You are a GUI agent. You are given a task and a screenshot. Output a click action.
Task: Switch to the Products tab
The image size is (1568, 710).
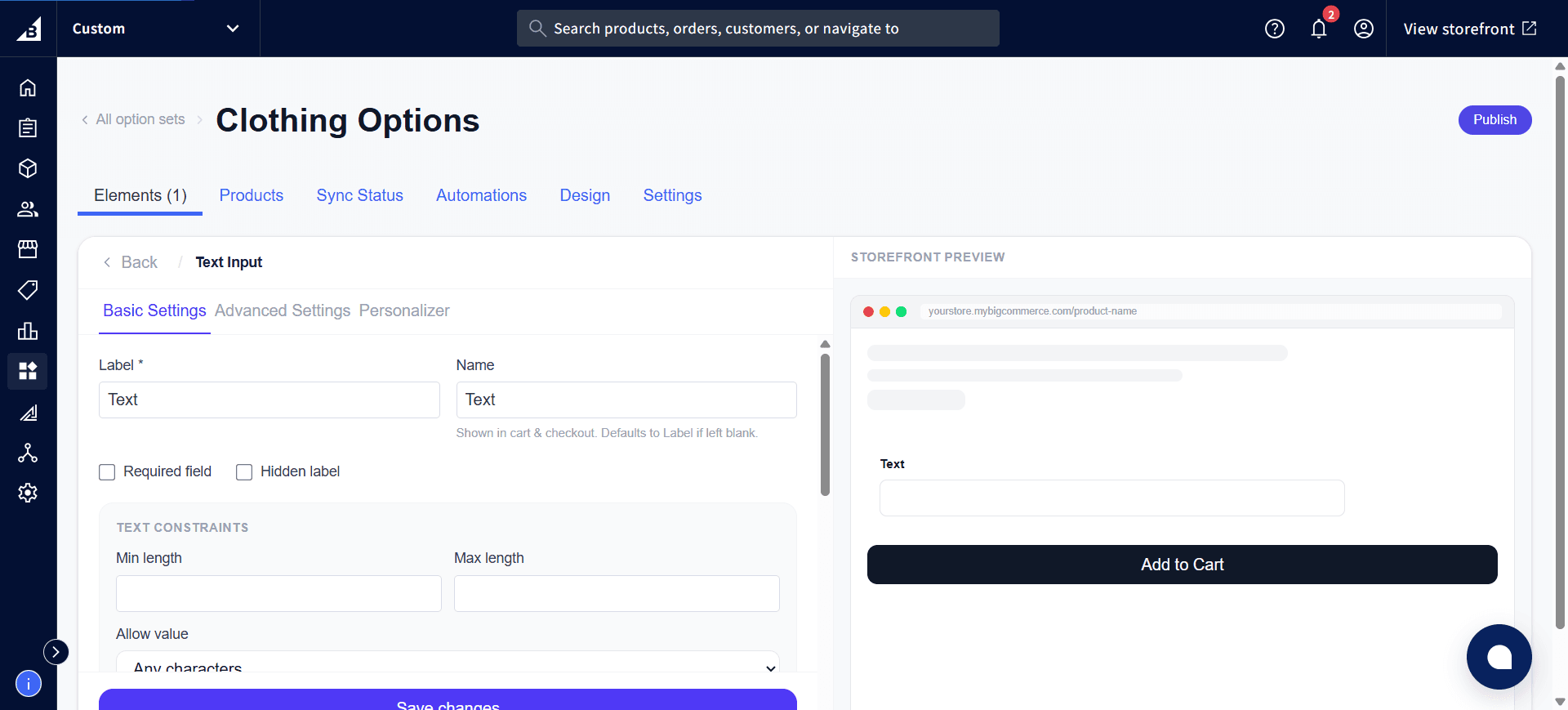[x=252, y=195]
